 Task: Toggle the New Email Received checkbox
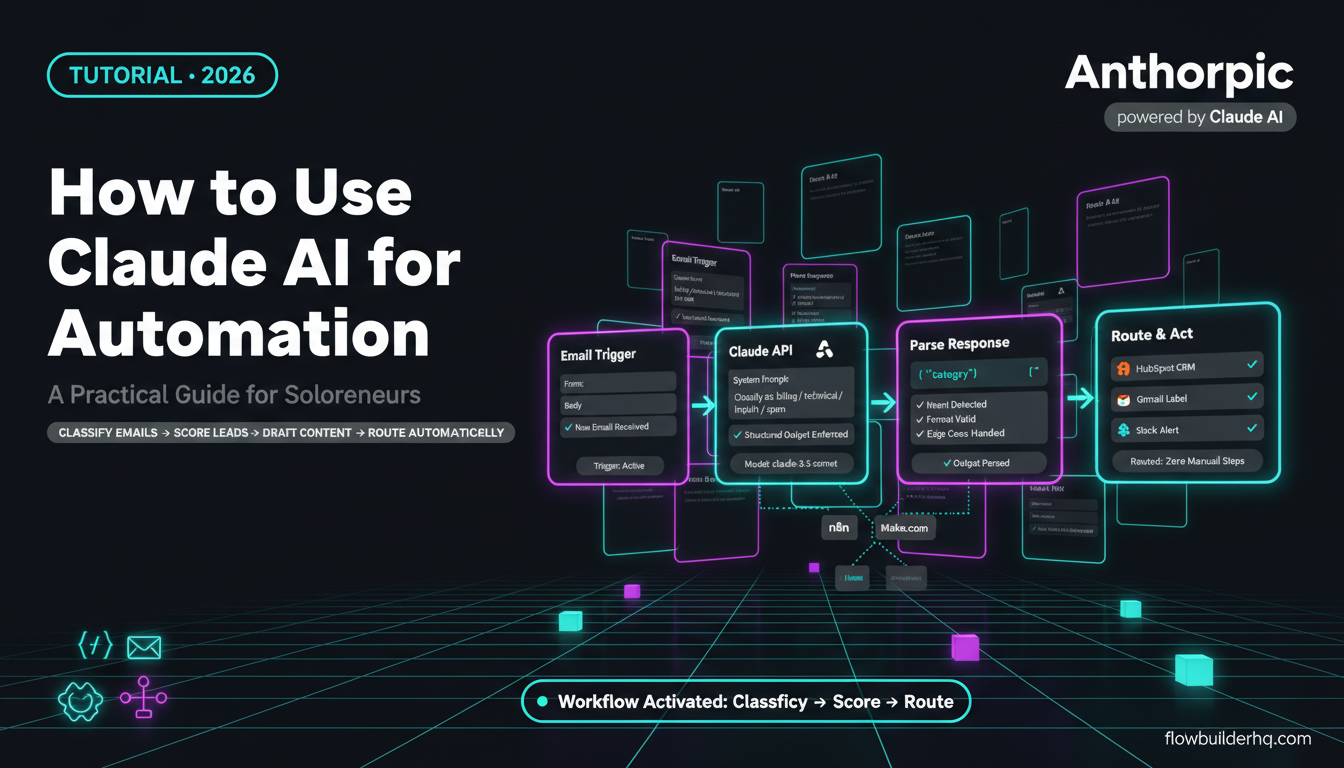[x=568, y=427]
